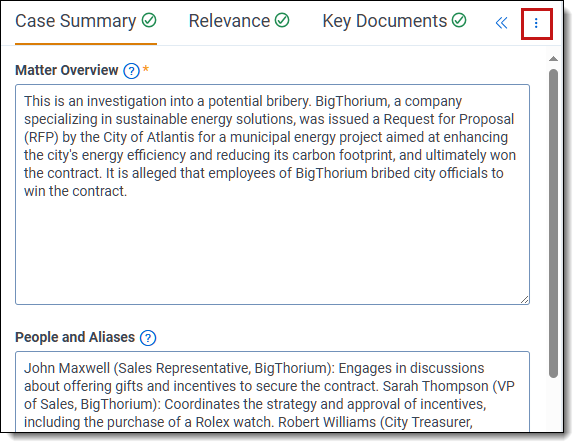Switch to the Relevance tab
The image size is (576, 445).
click(239, 21)
